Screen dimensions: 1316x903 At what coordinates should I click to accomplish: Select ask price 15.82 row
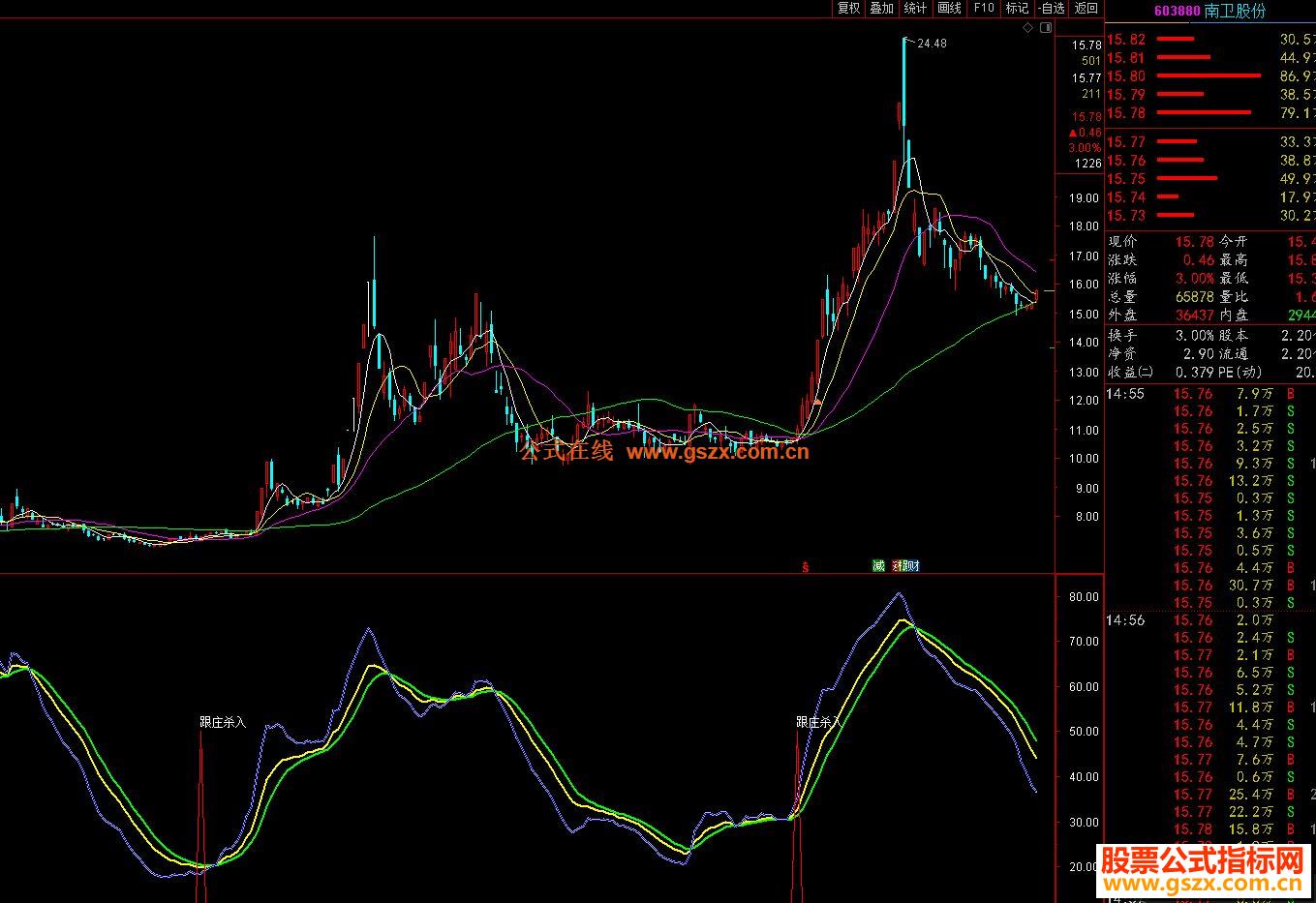pyautogui.click(x=1210, y=40)
